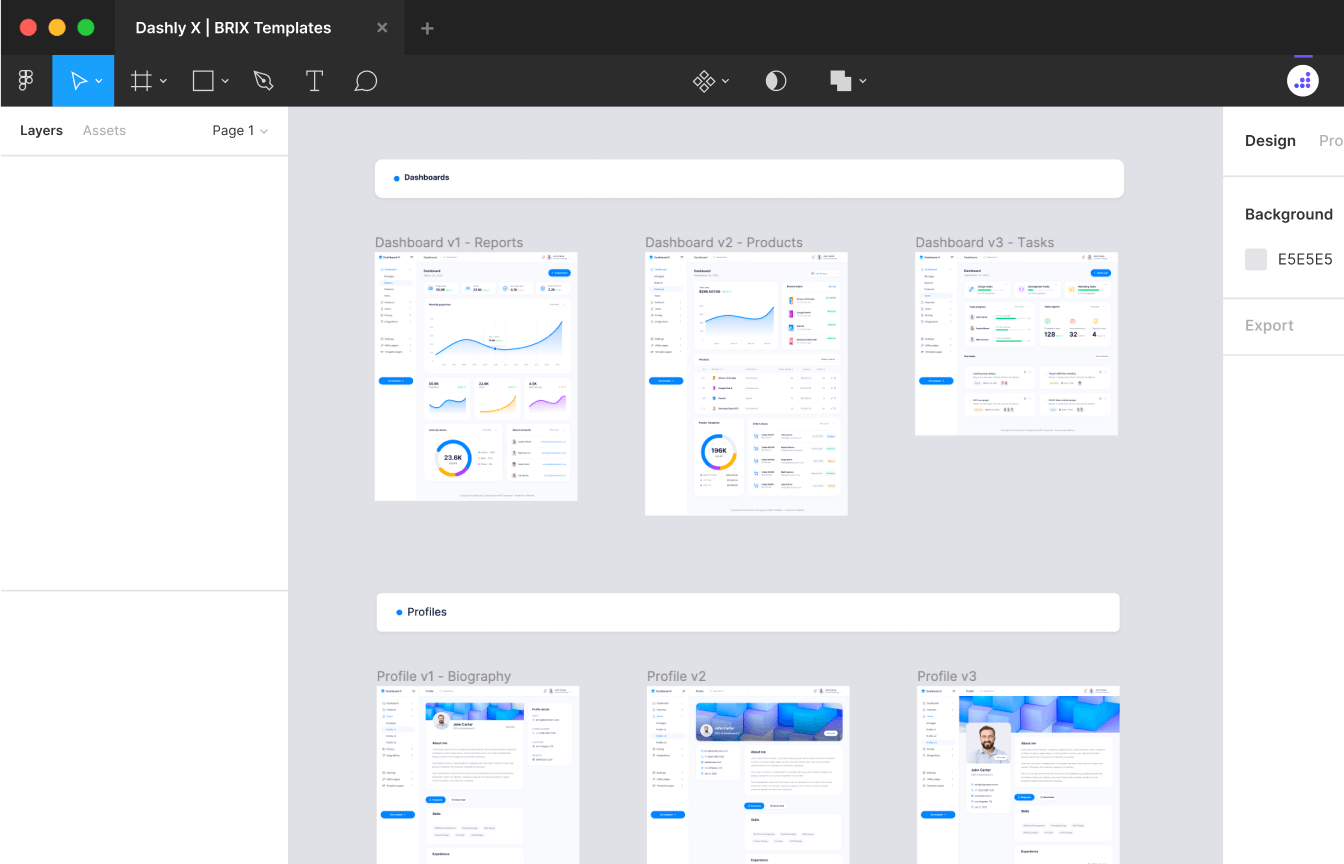Switch to the Assets tab
This screenshot has height=864, width=1344.
[x=104, y=130]
